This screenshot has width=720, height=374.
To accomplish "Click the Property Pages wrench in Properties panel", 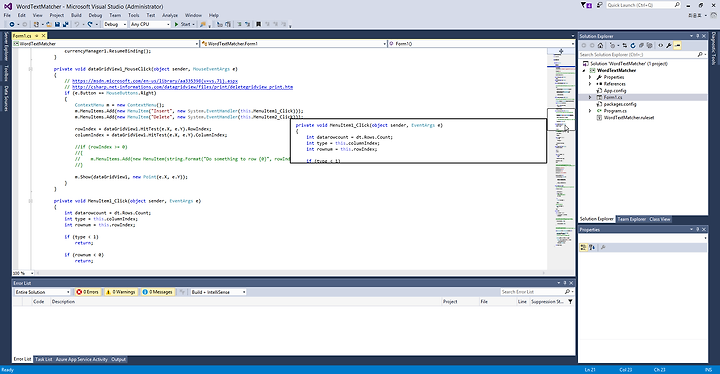I will (x=603, y=247).
